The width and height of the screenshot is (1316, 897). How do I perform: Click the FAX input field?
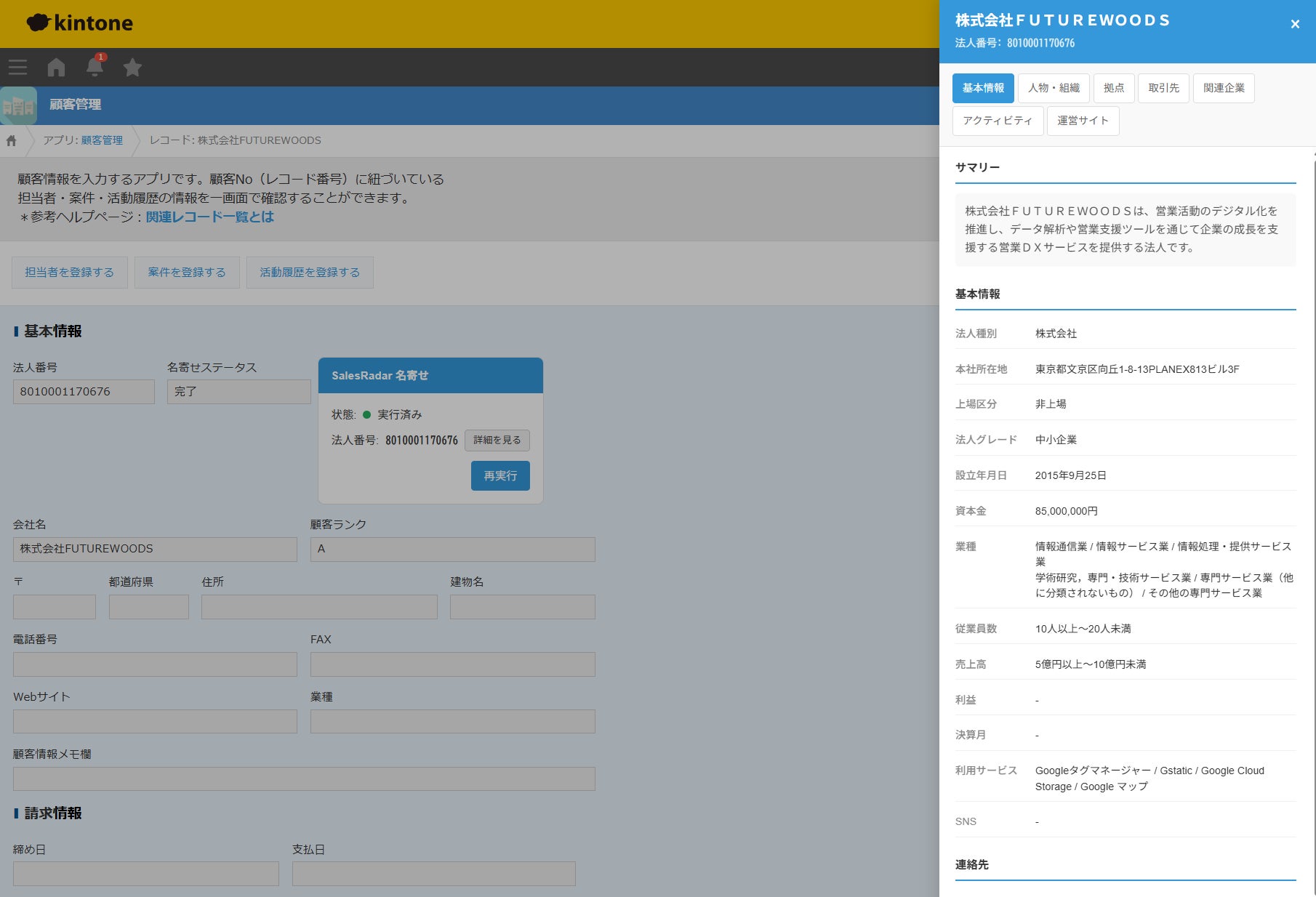(x=453, y=664)
